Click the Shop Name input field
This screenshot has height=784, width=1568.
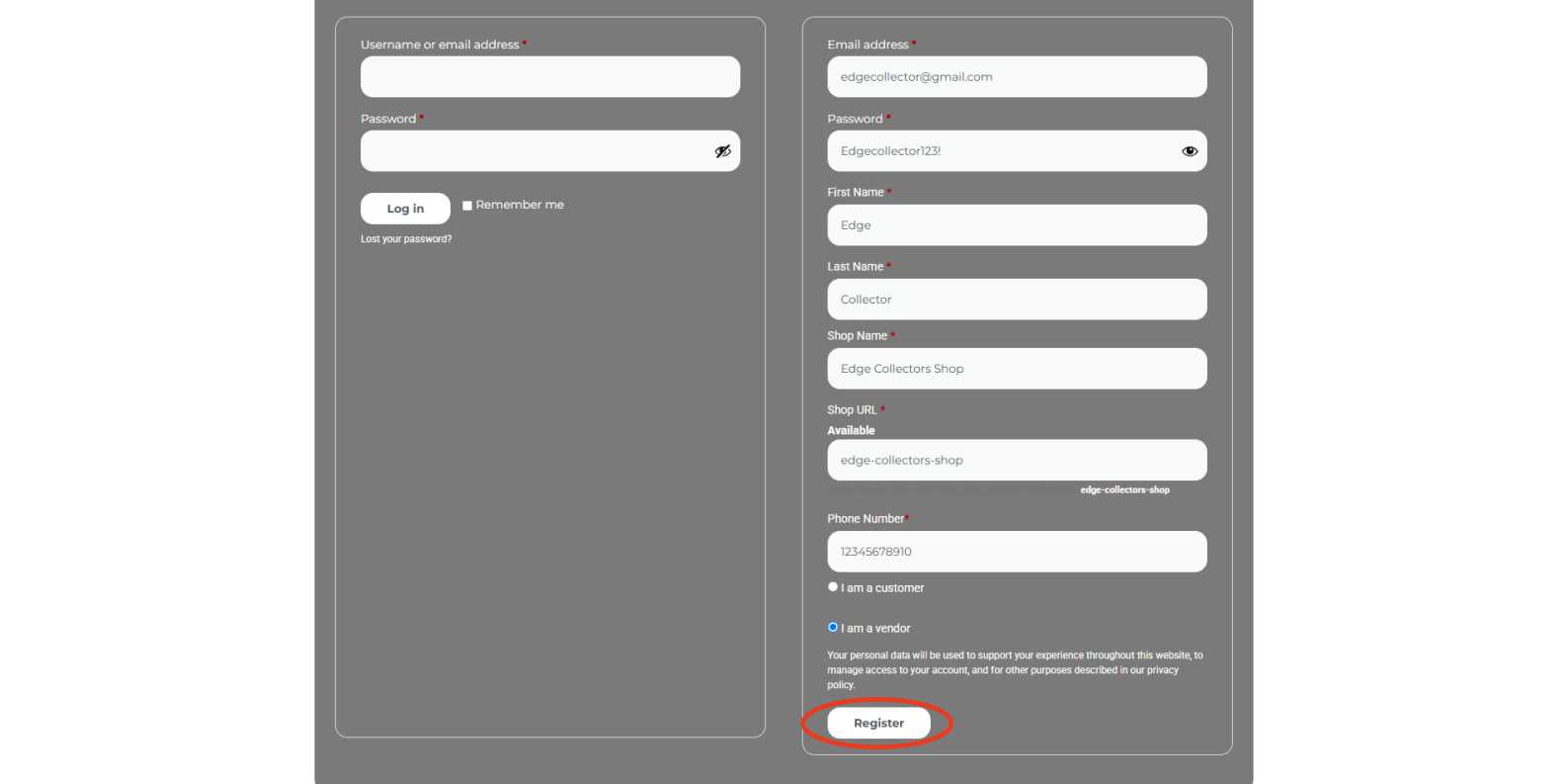point(1016,369)
